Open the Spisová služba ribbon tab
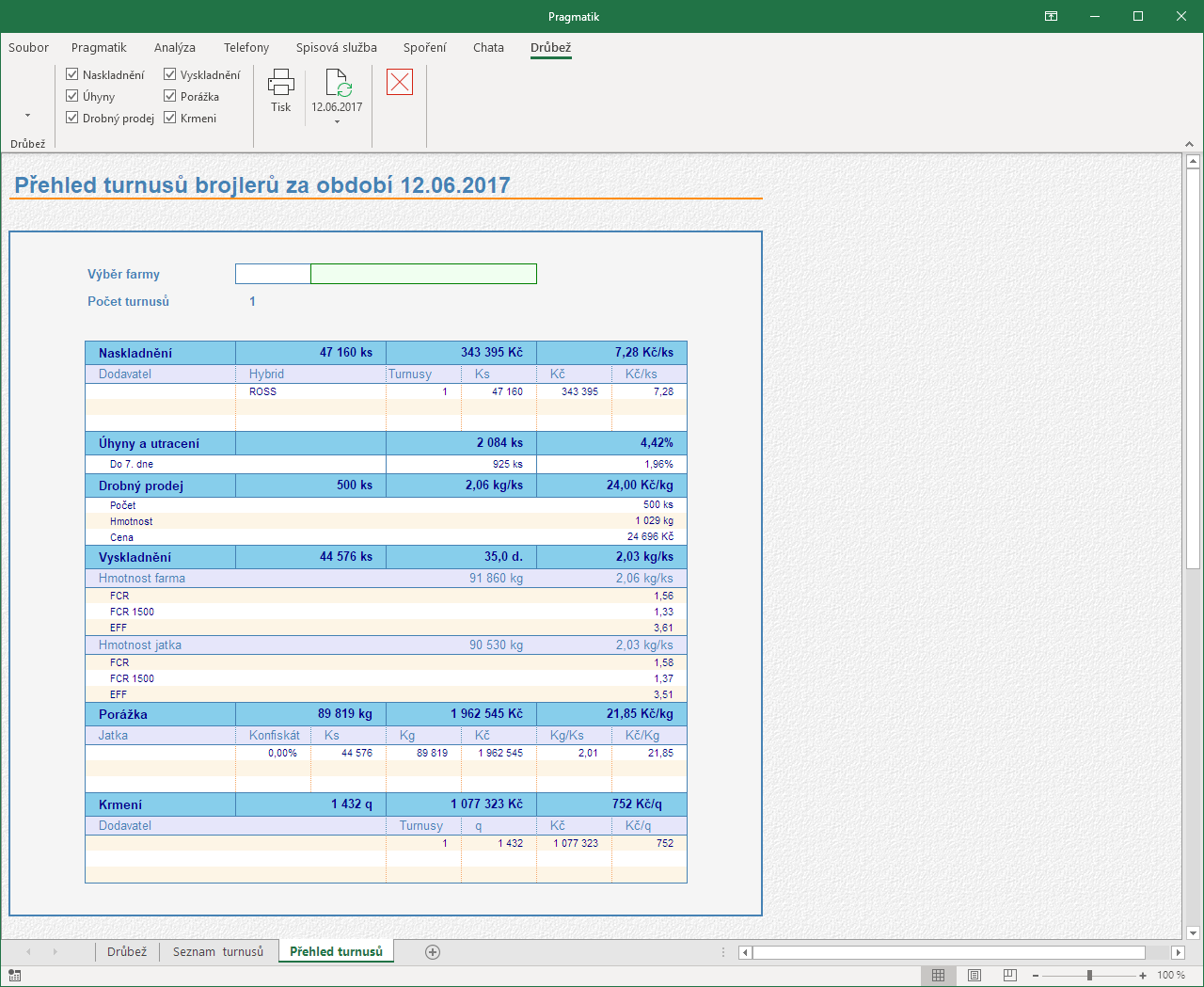1204x987 pixels. 337,48
